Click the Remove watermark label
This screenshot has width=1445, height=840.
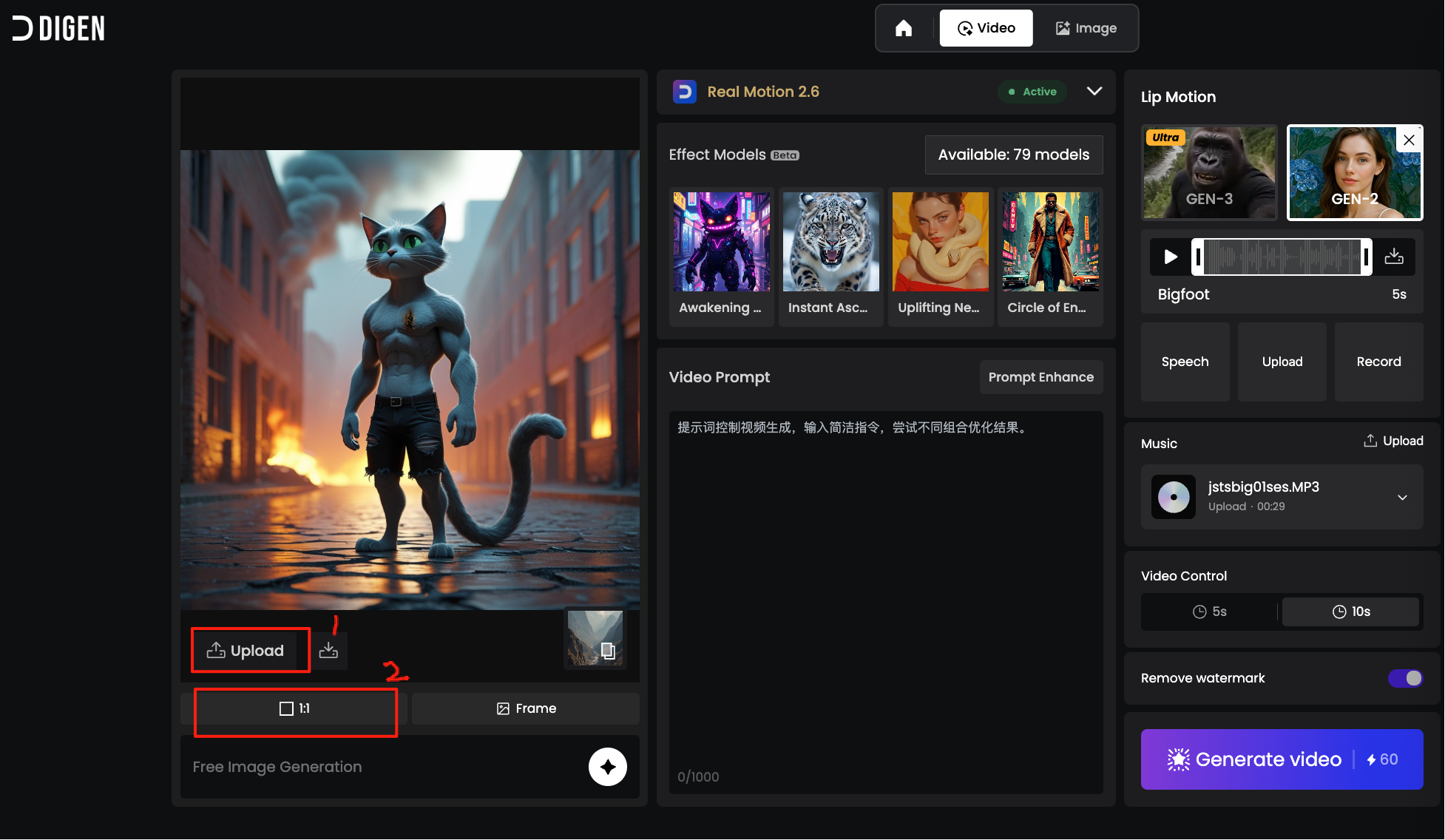(x=1202, y=678)
